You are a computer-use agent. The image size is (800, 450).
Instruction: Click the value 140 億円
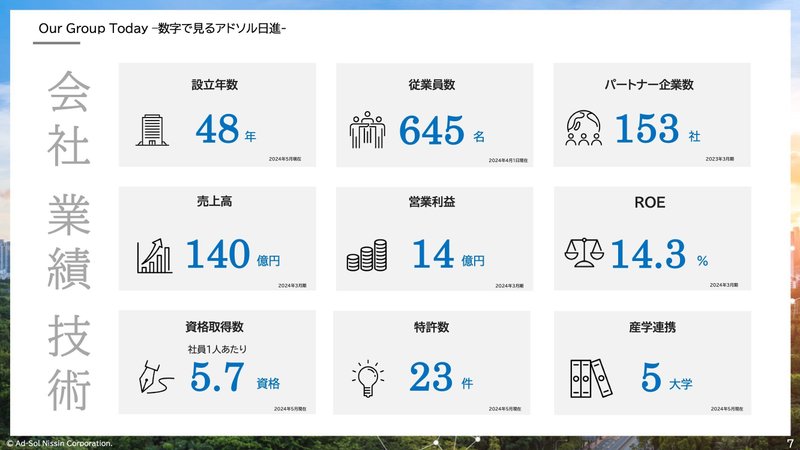(x=233, y=255)
